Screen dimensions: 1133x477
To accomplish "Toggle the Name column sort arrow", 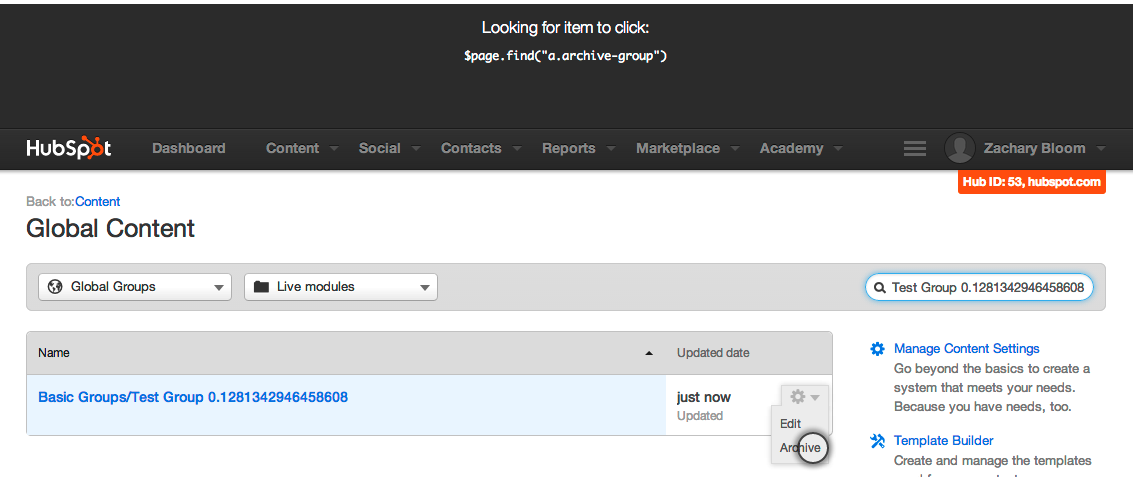I will (x=648, y=353).
